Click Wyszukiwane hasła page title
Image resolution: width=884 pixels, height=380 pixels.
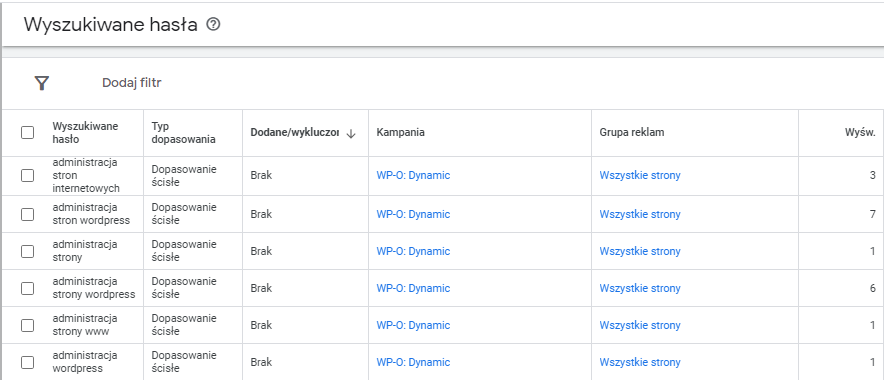tap(110, 25)
